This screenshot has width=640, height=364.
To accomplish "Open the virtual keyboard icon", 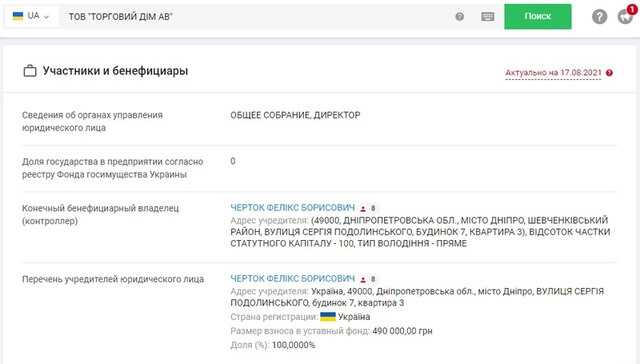I will pos(487,17).
